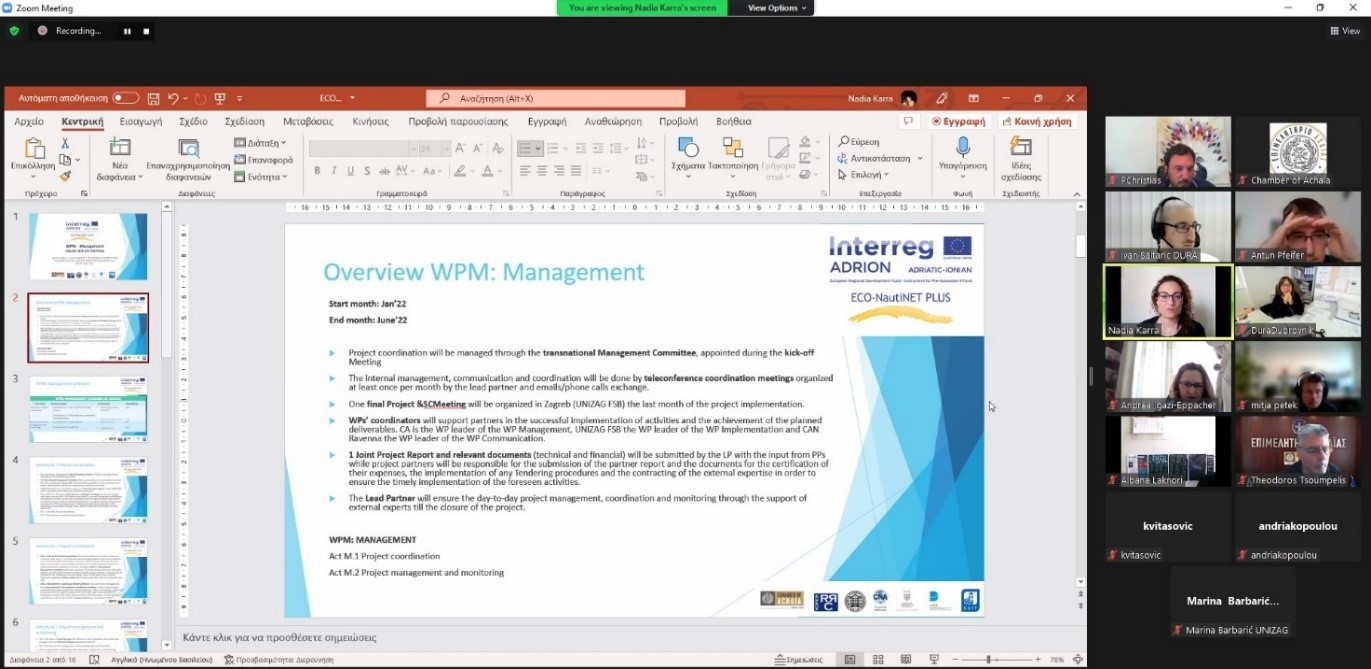Click the Designer (Ιδέες σχεδίασης) icon
This screenshot has width=1371, height=669.
(x=1021, y=148)
